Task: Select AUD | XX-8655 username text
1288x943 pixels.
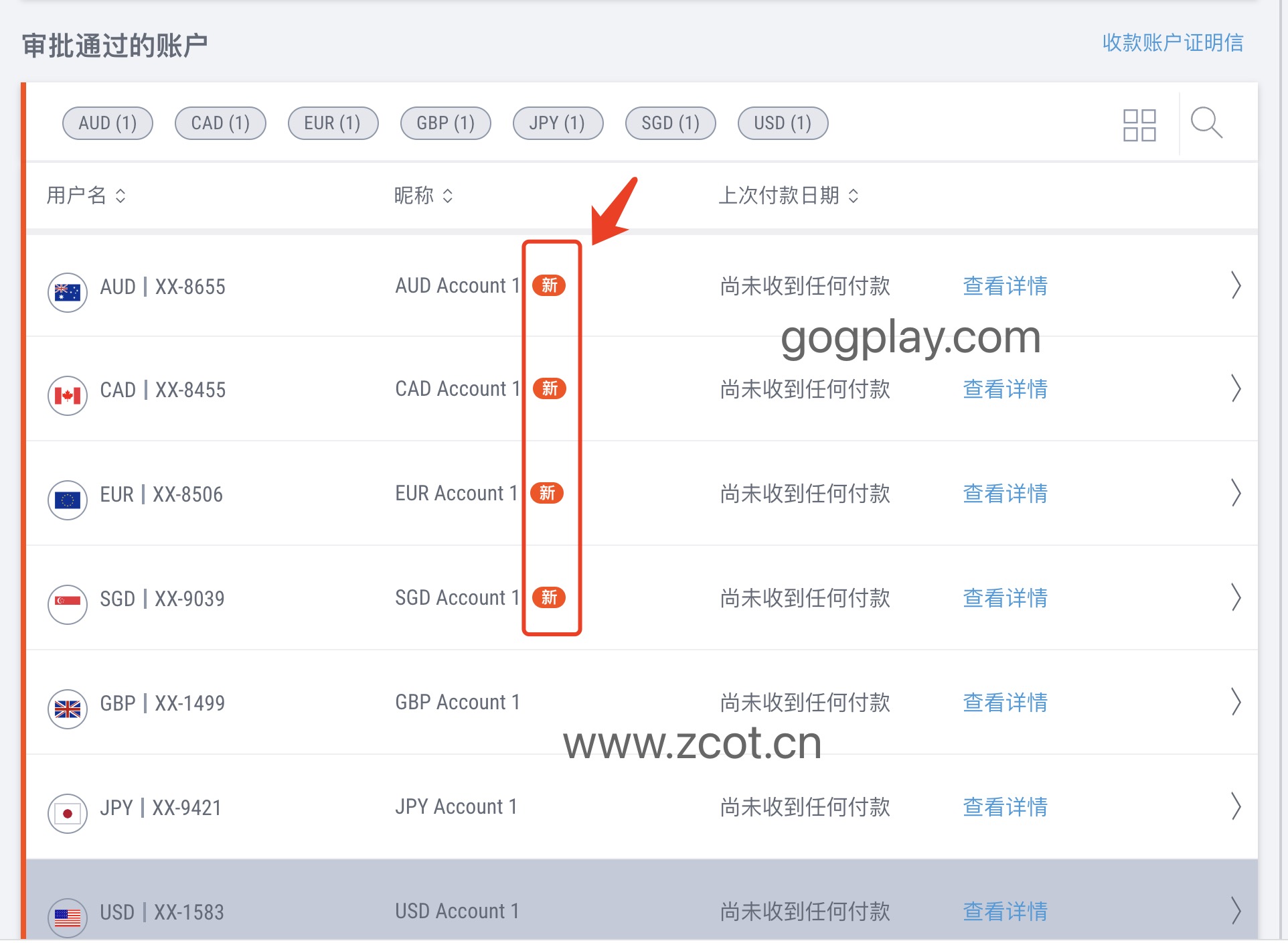Action: click(x=163, y=287)
